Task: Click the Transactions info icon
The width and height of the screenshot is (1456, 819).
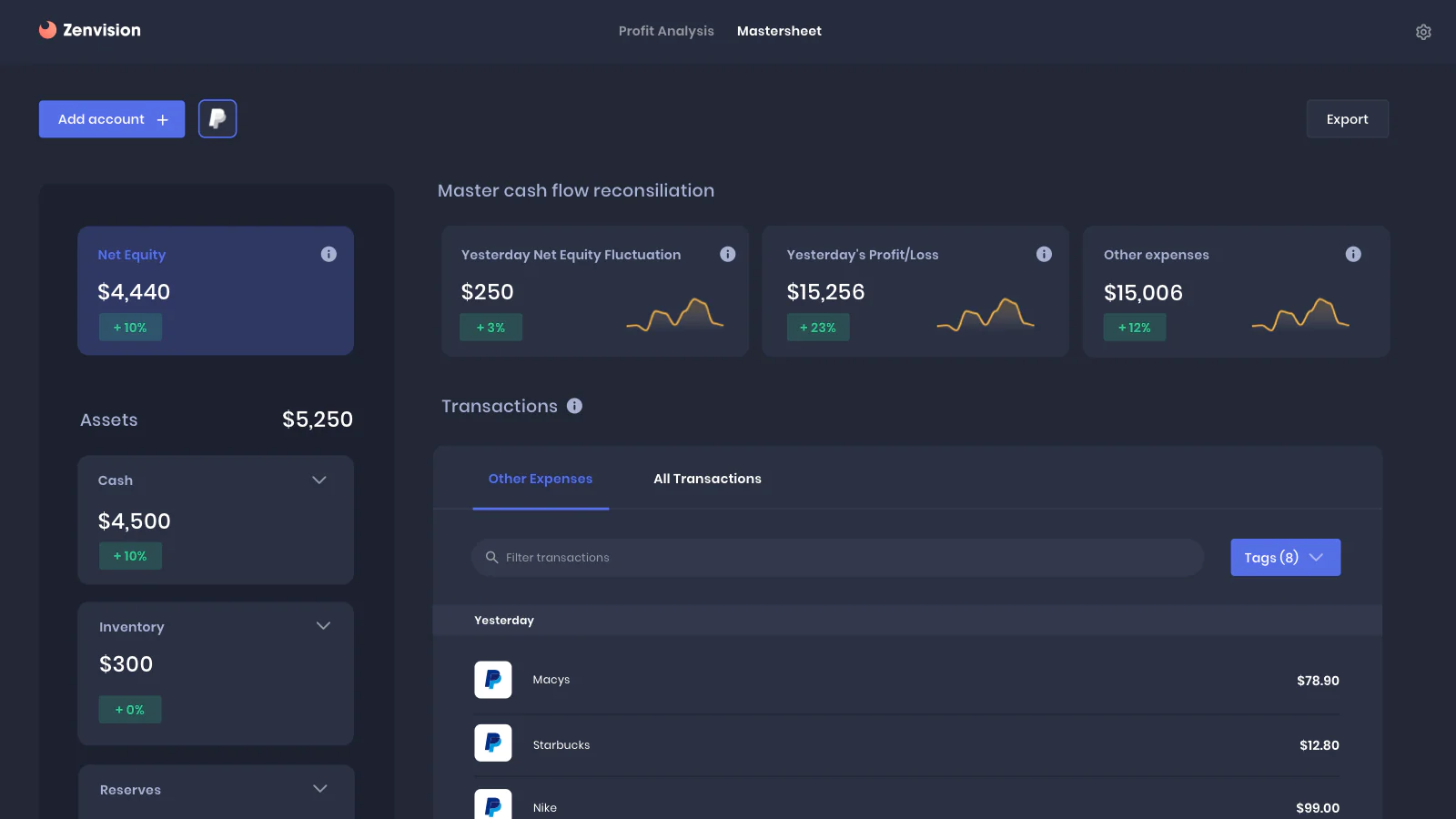Action: 574,406
